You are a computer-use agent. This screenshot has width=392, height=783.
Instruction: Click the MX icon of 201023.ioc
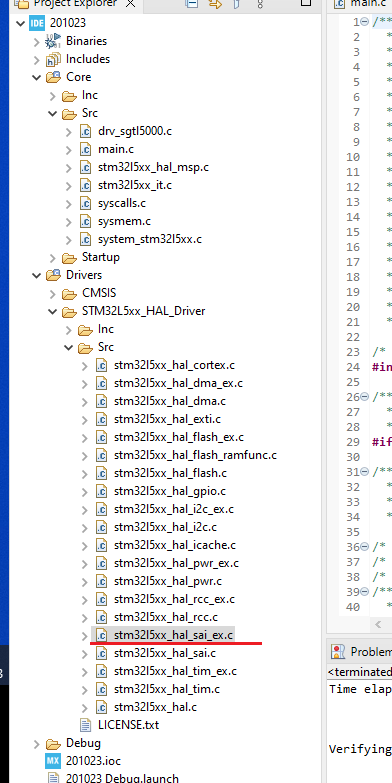coord(53,761)
